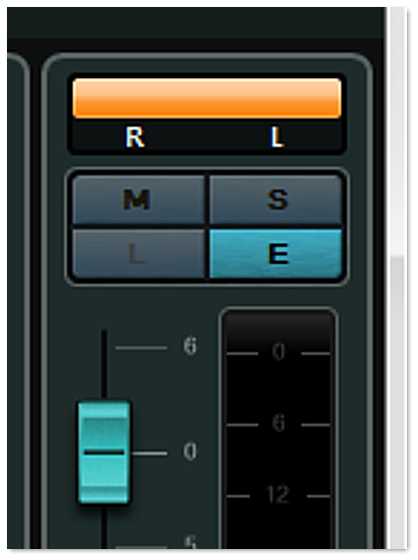Solo the channel with the S button
Viewport: 418px width, 560px height.
276,199
